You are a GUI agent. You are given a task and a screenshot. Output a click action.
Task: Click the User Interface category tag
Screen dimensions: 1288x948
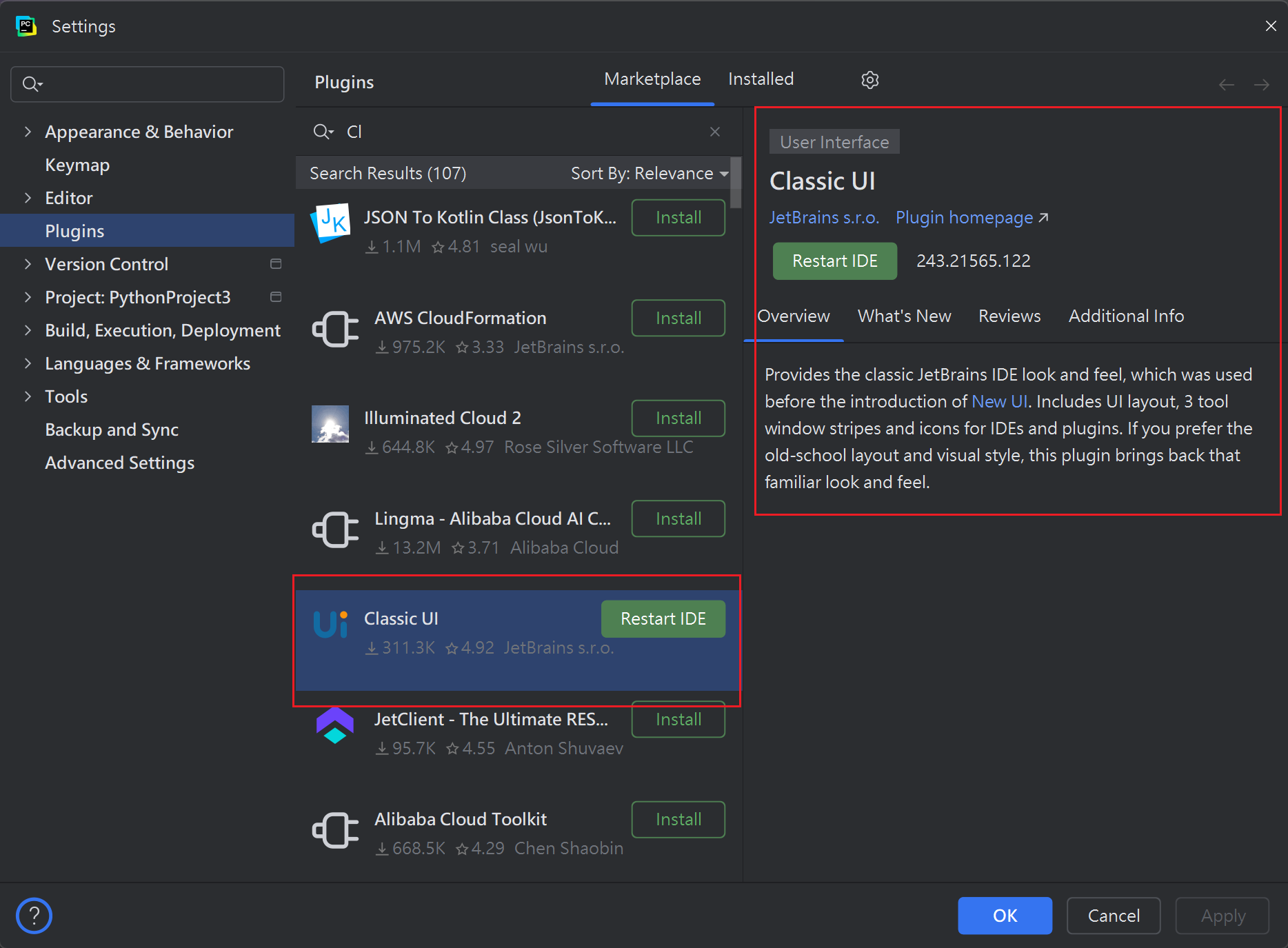coord(834,142)
